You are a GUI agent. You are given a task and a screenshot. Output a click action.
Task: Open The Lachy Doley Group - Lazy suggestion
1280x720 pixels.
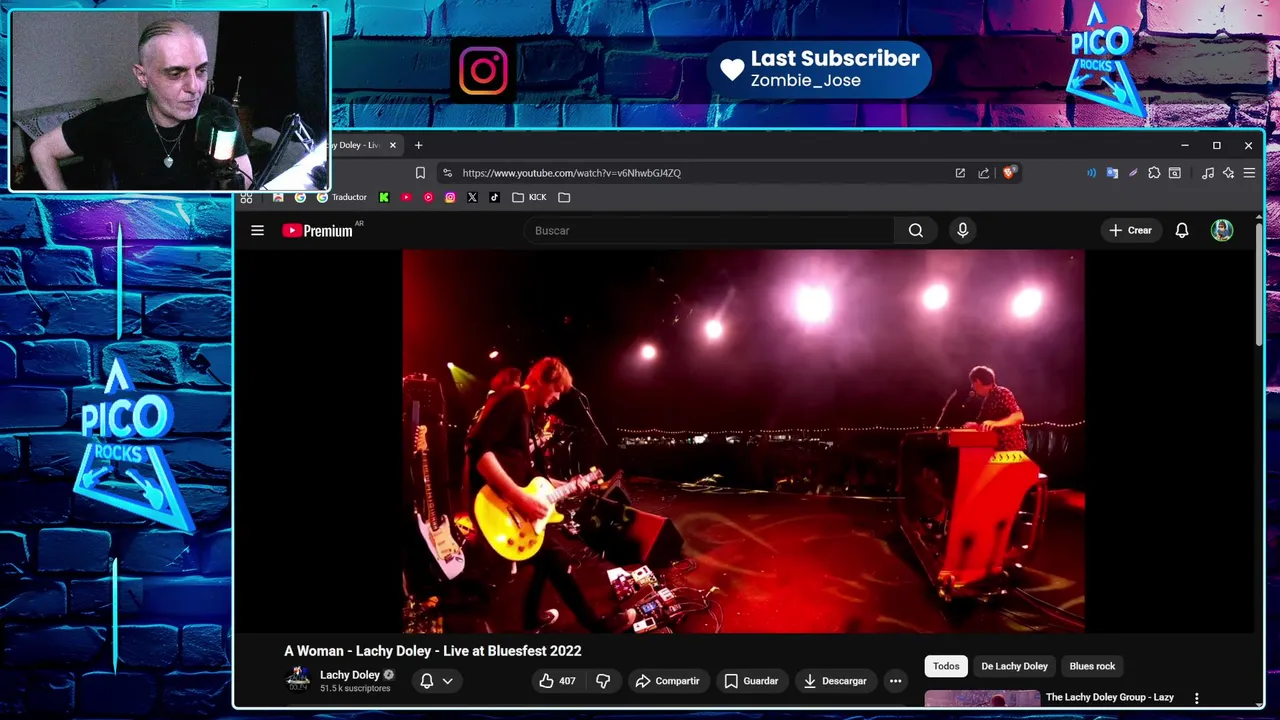(1109, 697)
